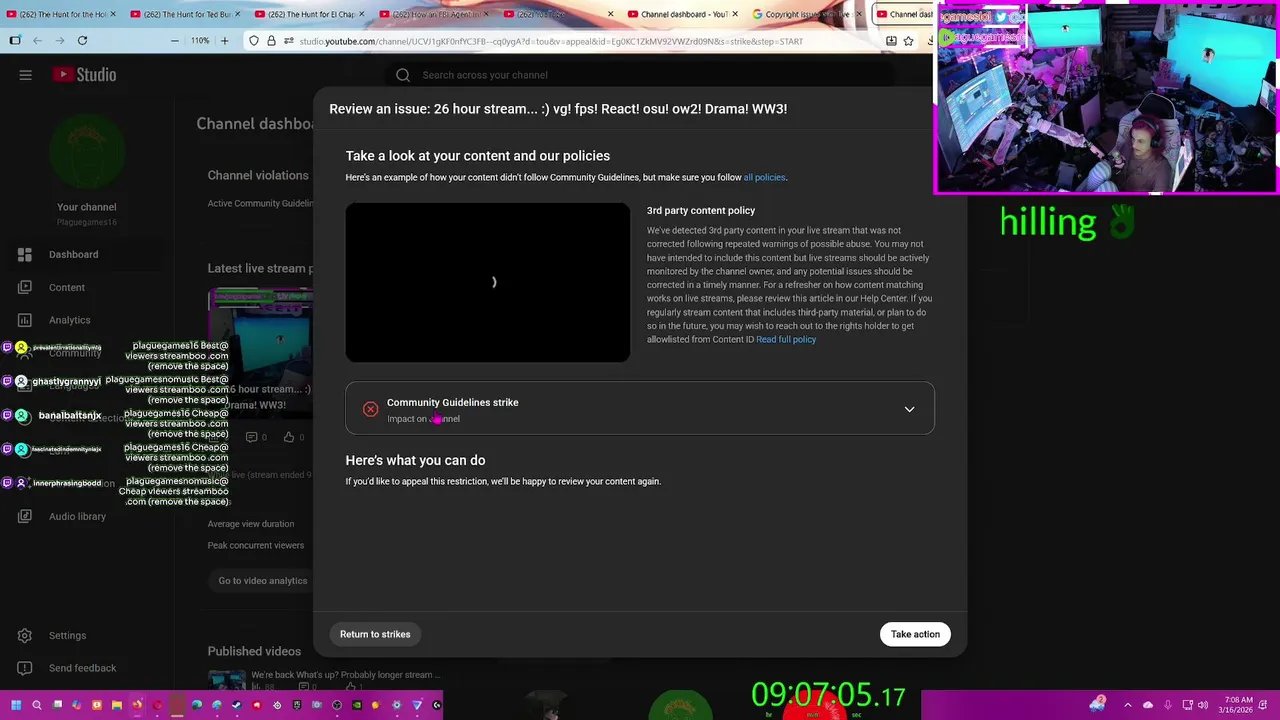Click the Return to strikes button
Image resolution: width=1280 pixels, height=720 pixels.
(375, 634)
